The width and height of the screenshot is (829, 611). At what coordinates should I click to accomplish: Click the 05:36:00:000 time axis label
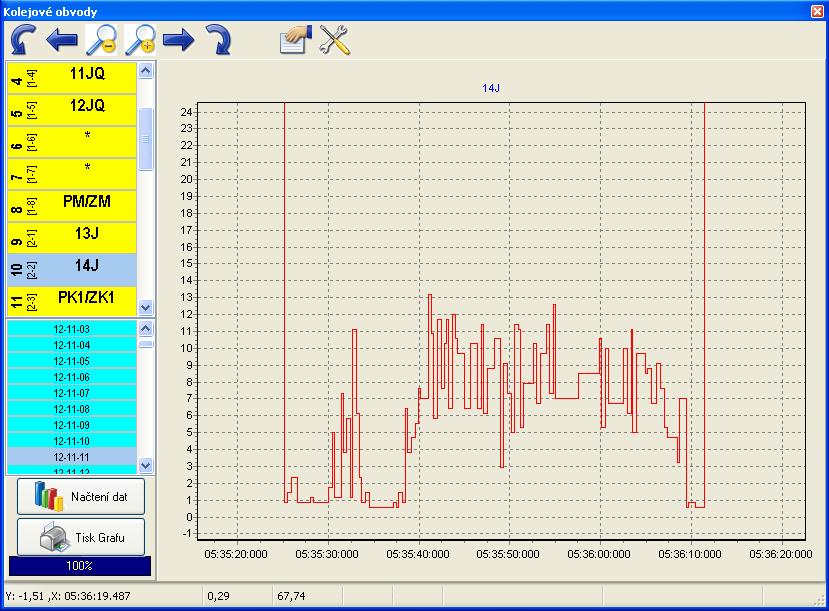599,554
